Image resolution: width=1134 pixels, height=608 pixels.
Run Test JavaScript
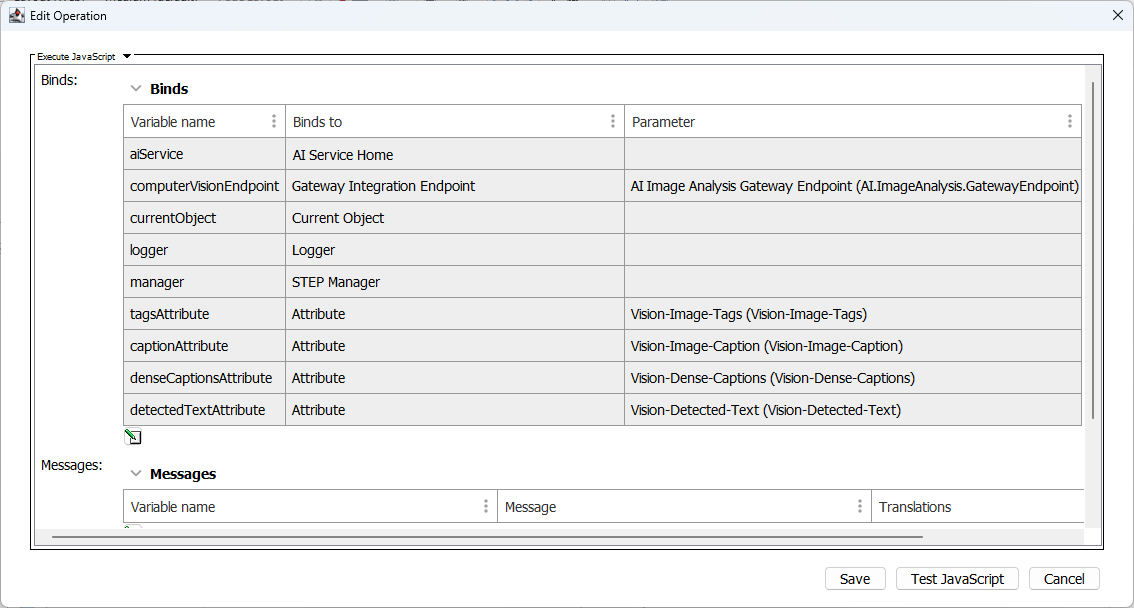pos(957,579)
